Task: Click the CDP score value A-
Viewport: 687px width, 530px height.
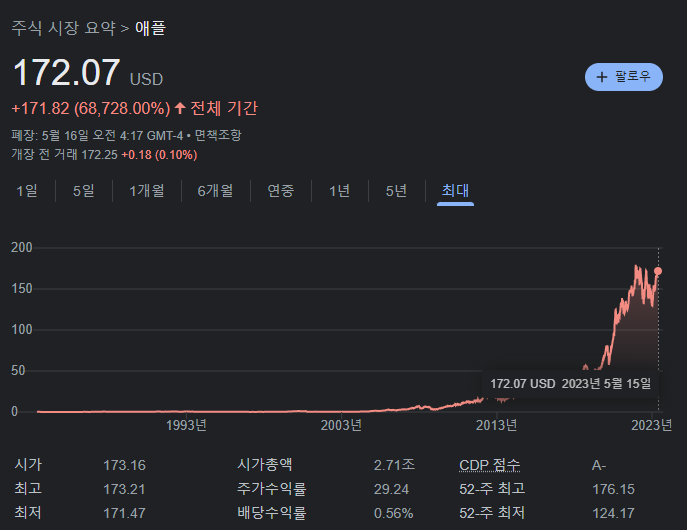Action: coord(598,465)
